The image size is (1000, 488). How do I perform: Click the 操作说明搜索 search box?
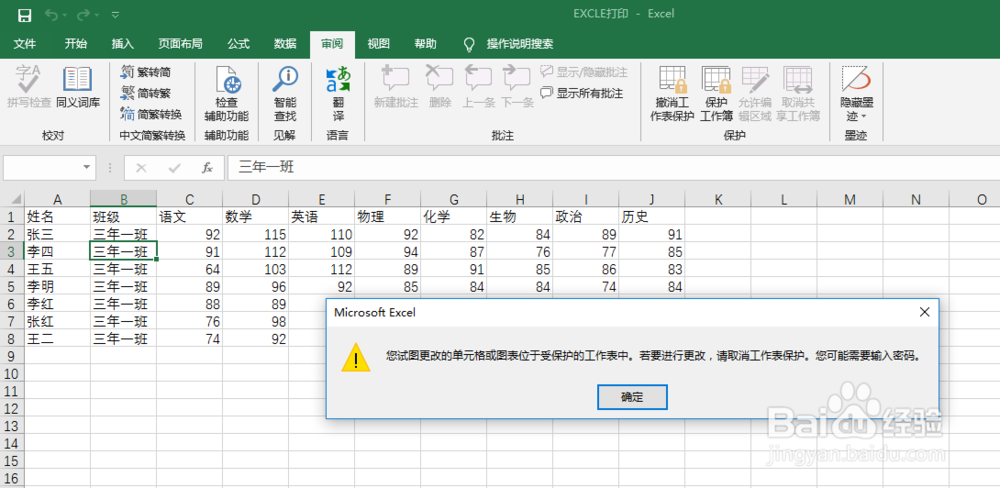click(x=519, y=44)
